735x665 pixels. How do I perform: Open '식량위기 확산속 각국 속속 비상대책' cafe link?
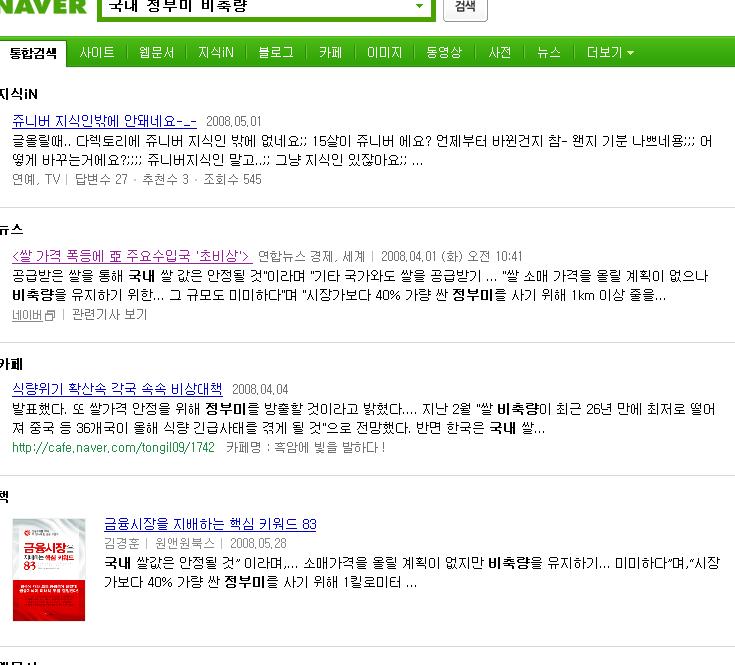[x=117, y=389]
